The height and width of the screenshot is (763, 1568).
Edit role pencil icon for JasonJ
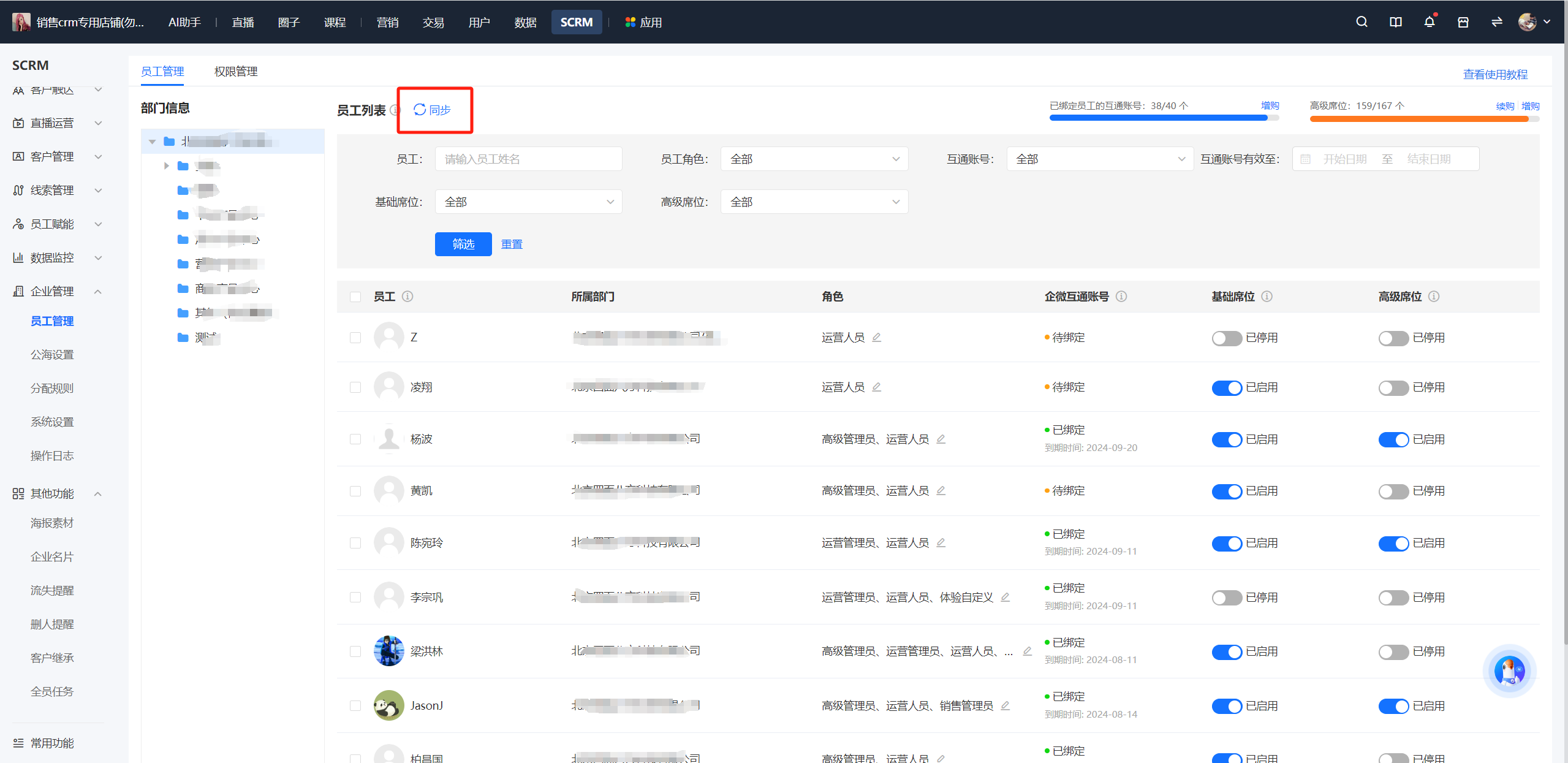tap(1006, 705)
